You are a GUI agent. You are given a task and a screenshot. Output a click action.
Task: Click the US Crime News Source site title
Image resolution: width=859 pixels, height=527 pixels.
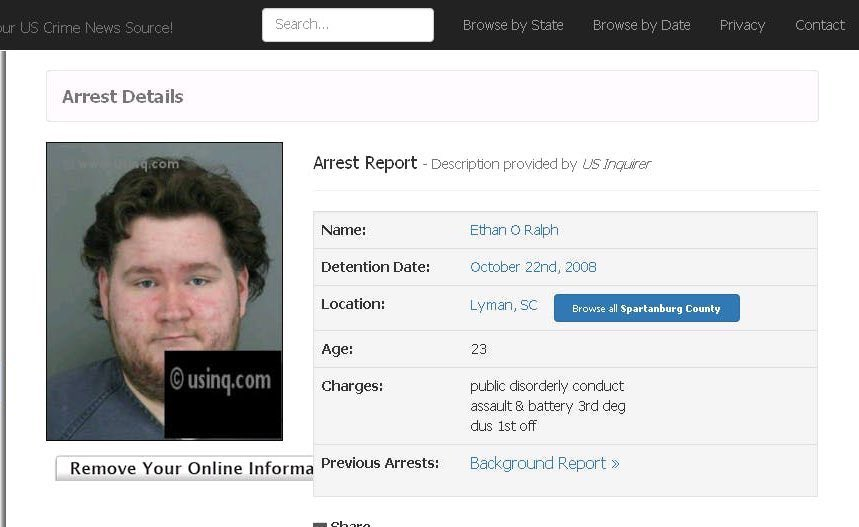(87, 28)
